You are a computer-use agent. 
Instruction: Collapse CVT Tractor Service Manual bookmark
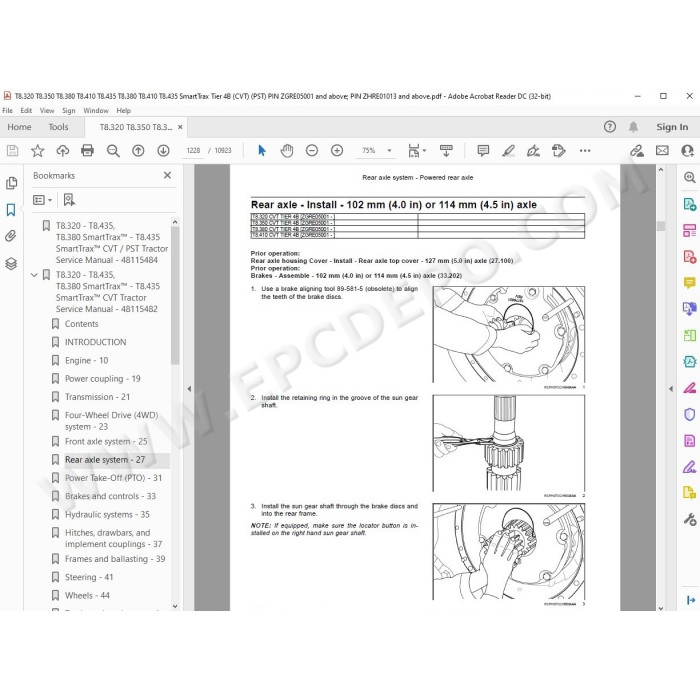34,275
